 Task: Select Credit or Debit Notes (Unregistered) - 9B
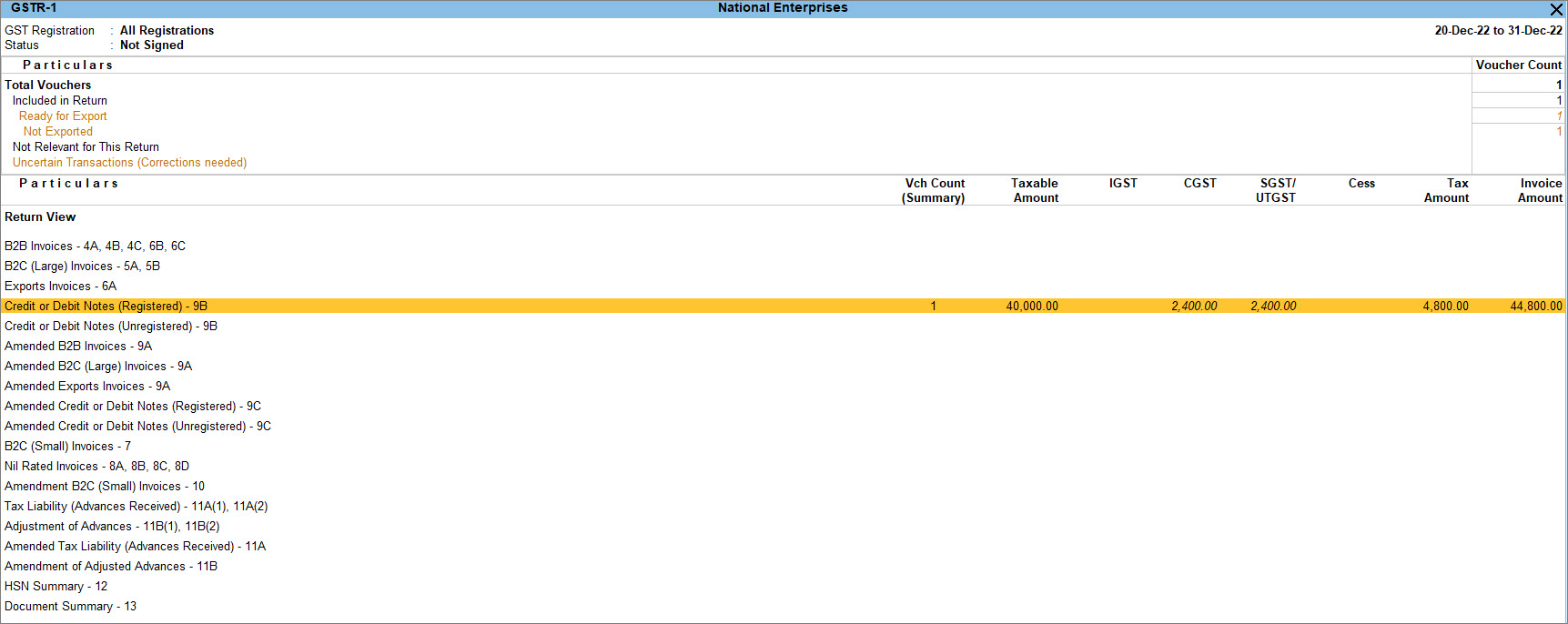[x=110, y=327]
